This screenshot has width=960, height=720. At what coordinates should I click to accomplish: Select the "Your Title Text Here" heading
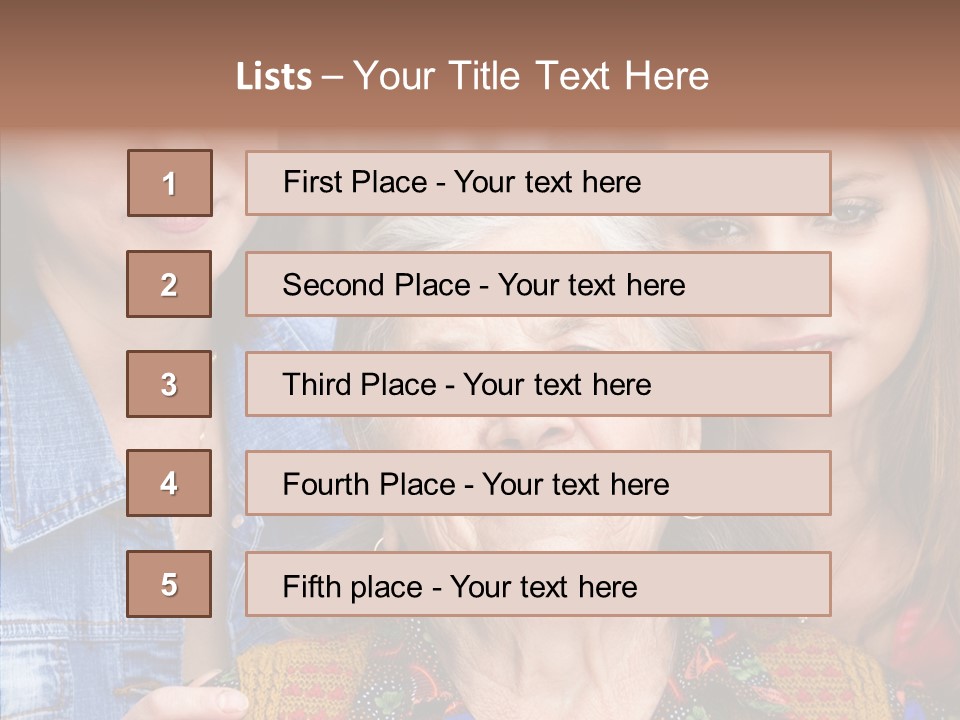coord(531,76)
